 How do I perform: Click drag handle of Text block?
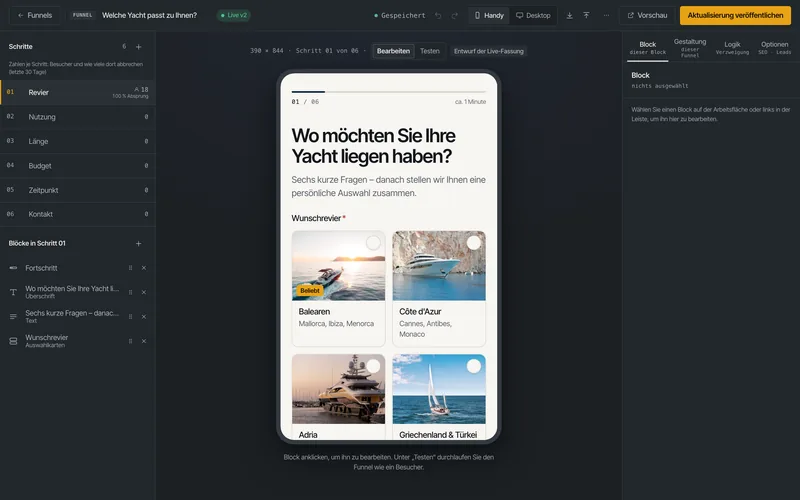tap(131, 317)
